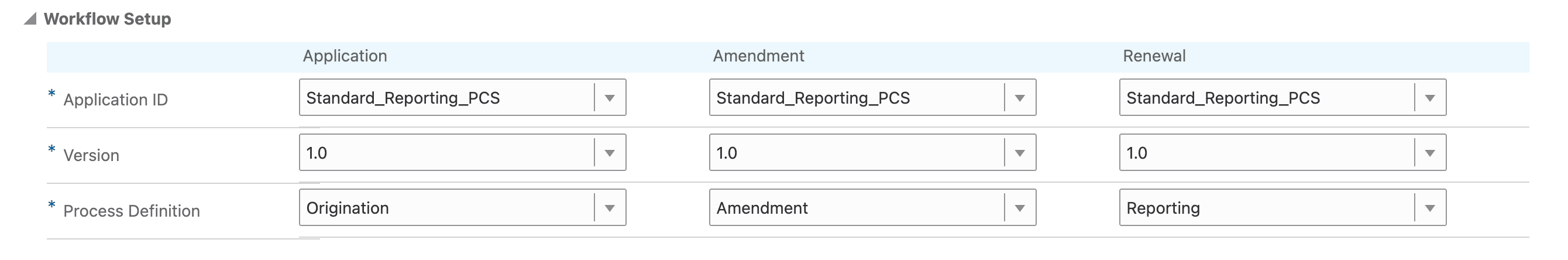Open Application ID dropdown arrow under Application

[609, 97]
